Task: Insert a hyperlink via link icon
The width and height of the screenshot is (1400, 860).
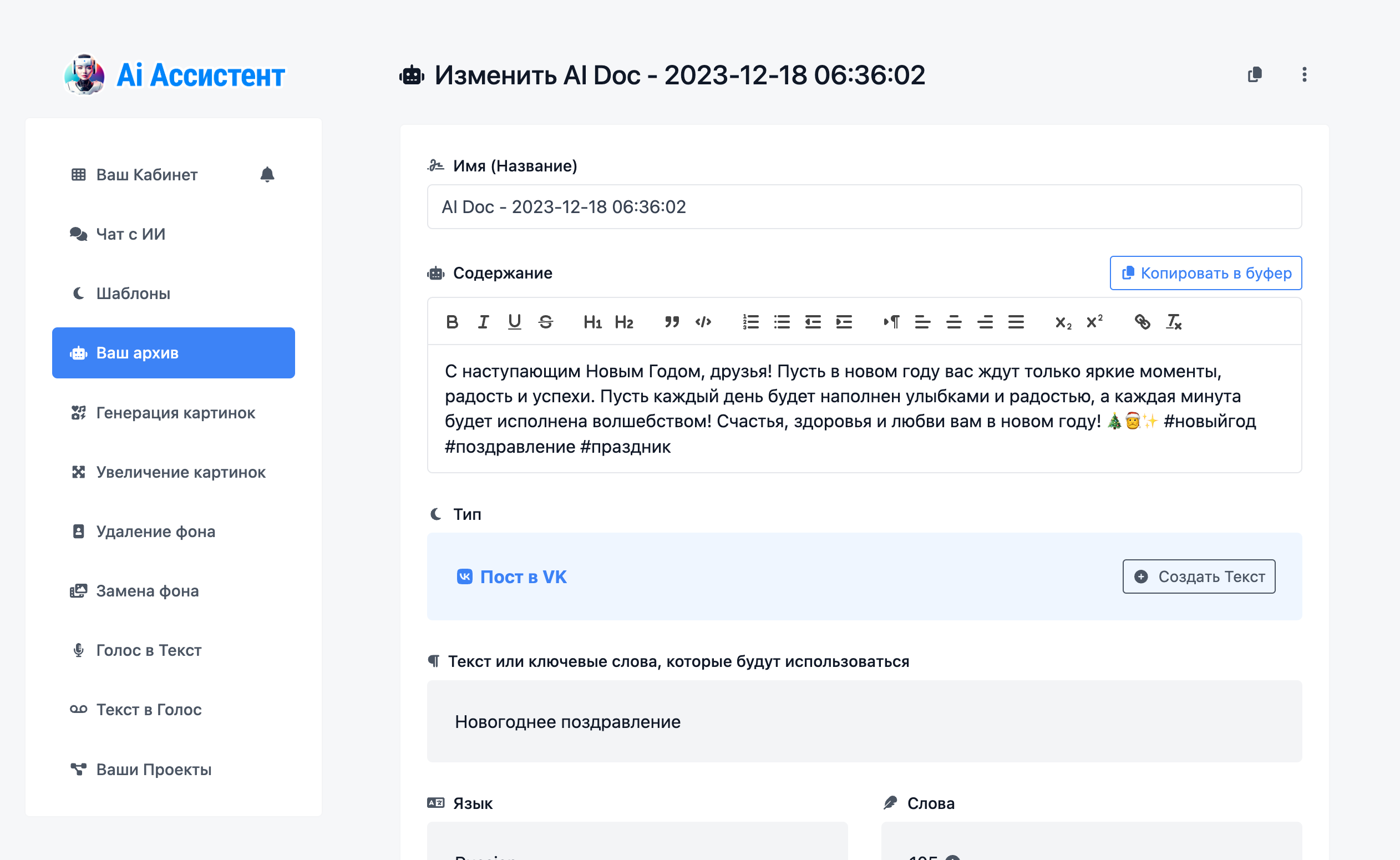Action: 1142,322
